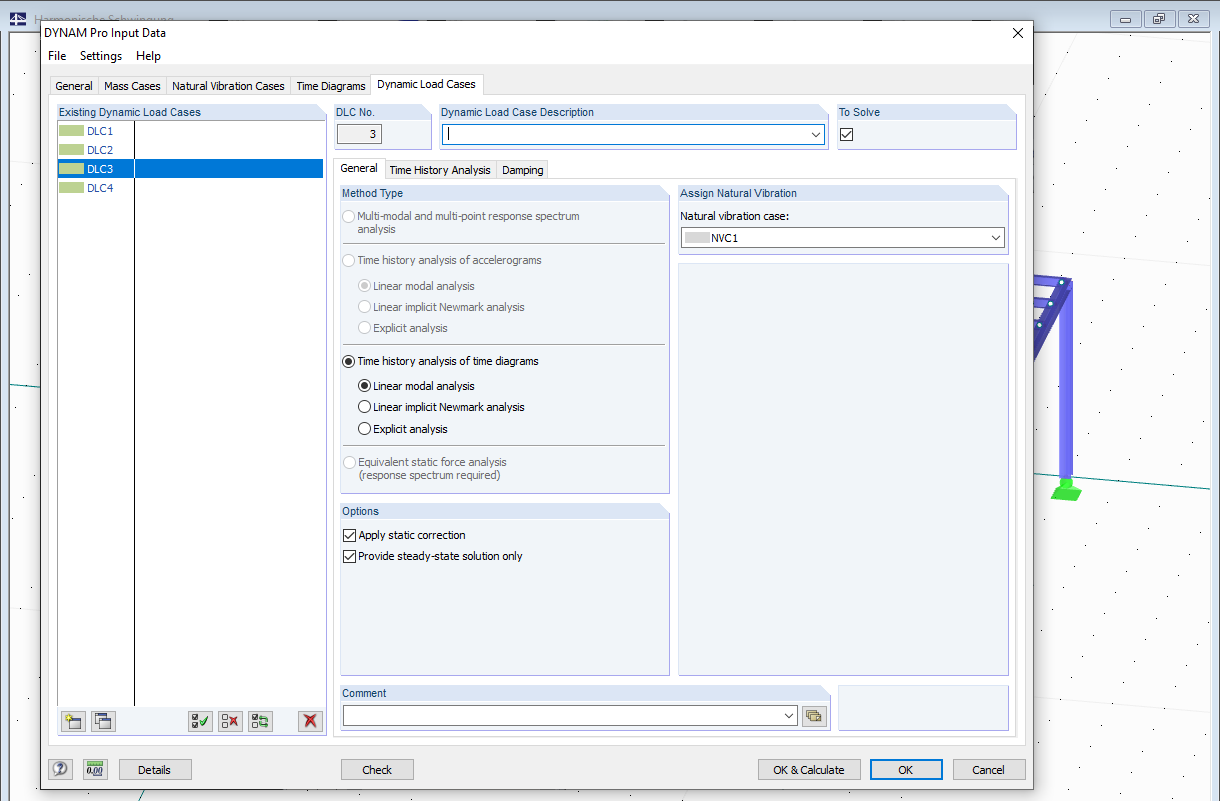This screenshot has height=801, width=1220.
Task: Select Explicit analysis under time diagrams
Action: coord(364,428)
